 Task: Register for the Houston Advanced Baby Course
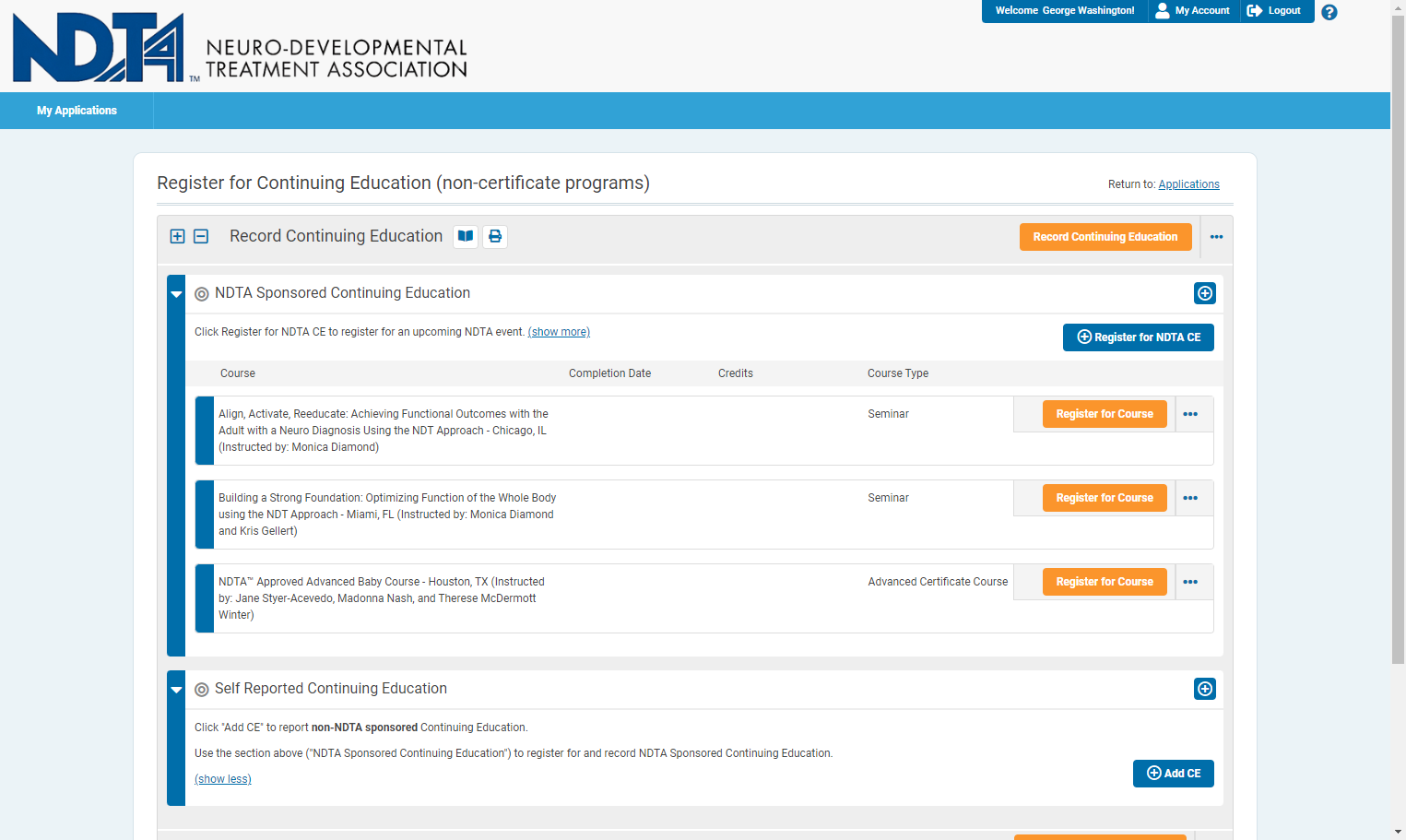tap(1105, 582)
